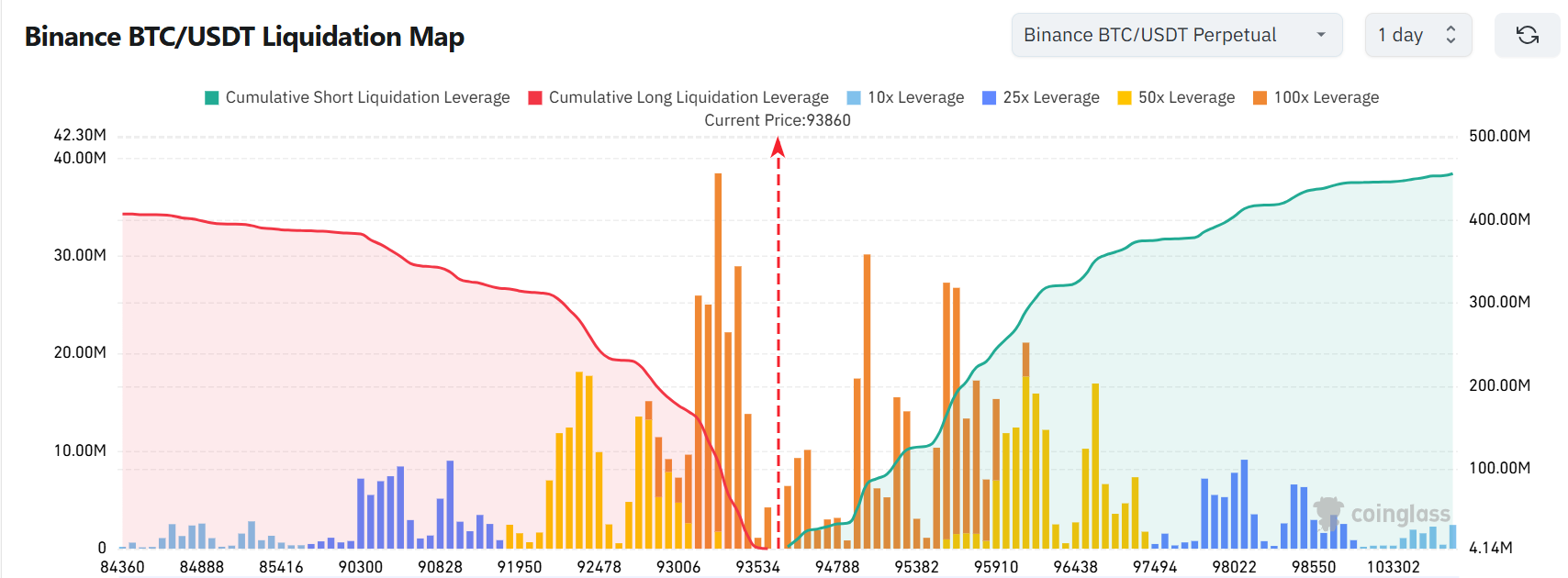Click the dropdown arrow on exchange selector
The width and height of the screenshot is (1568, 578).
coord(1321,35)
